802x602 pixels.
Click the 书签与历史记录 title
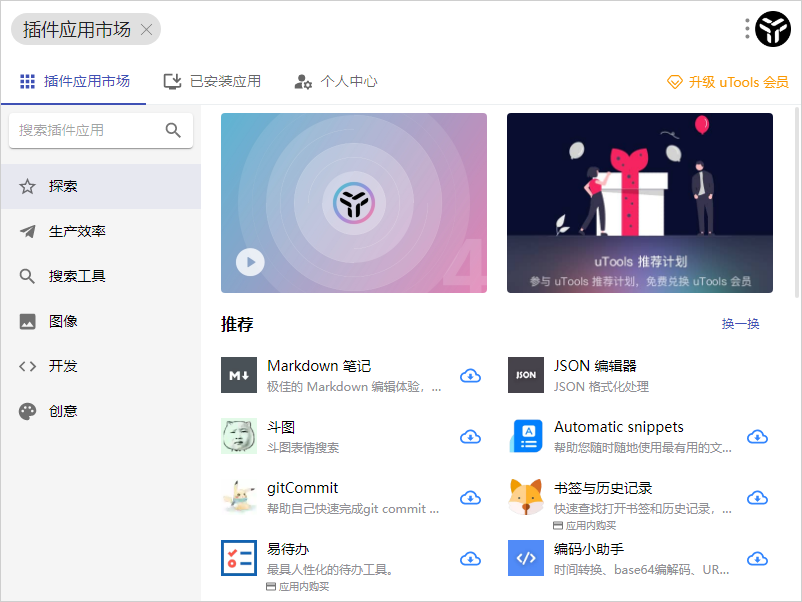tap(603, 488)
